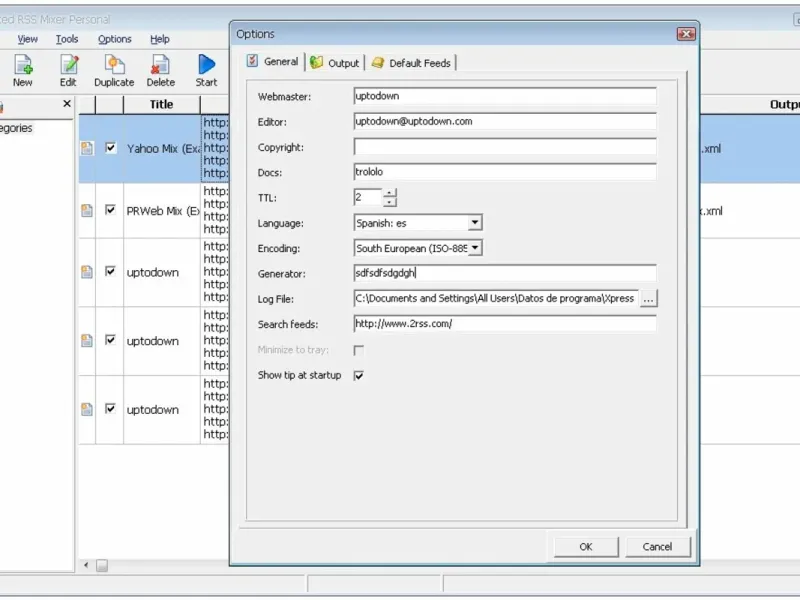
Task: Click the document icon in Yahoo Mix row
Action: pyautogui.click(x=87, y=148)
